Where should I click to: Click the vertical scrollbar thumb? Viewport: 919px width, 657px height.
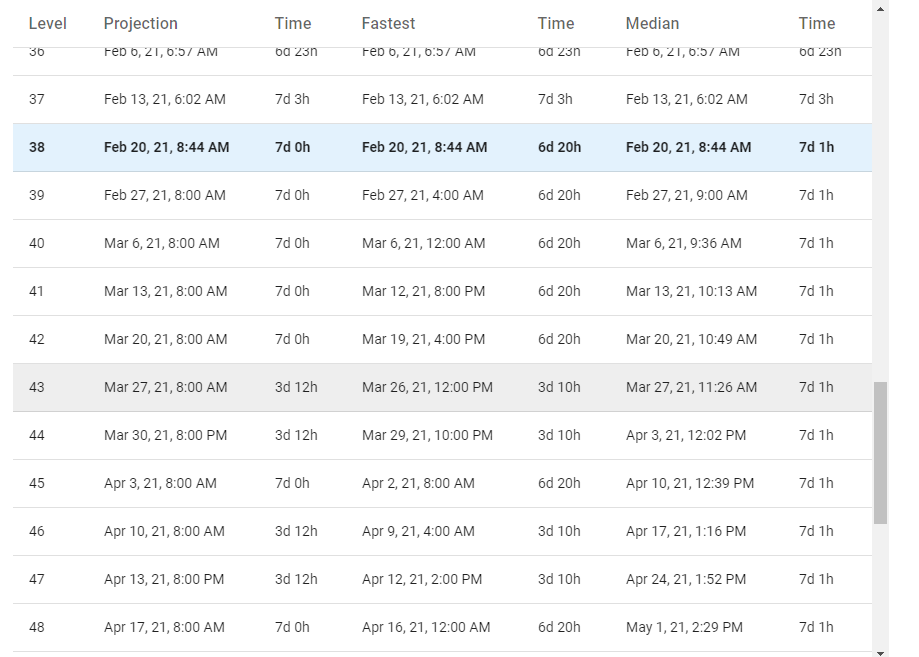(x=880, y=452)
